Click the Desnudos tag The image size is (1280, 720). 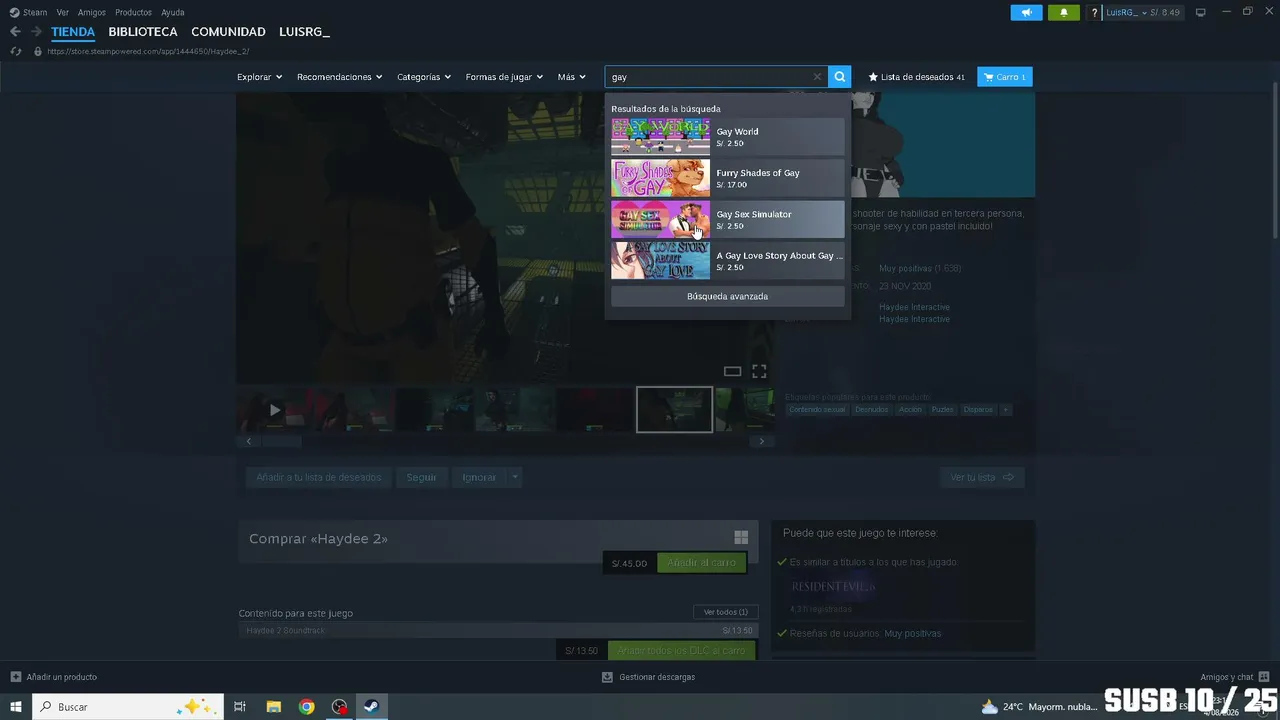click(871, 410)
